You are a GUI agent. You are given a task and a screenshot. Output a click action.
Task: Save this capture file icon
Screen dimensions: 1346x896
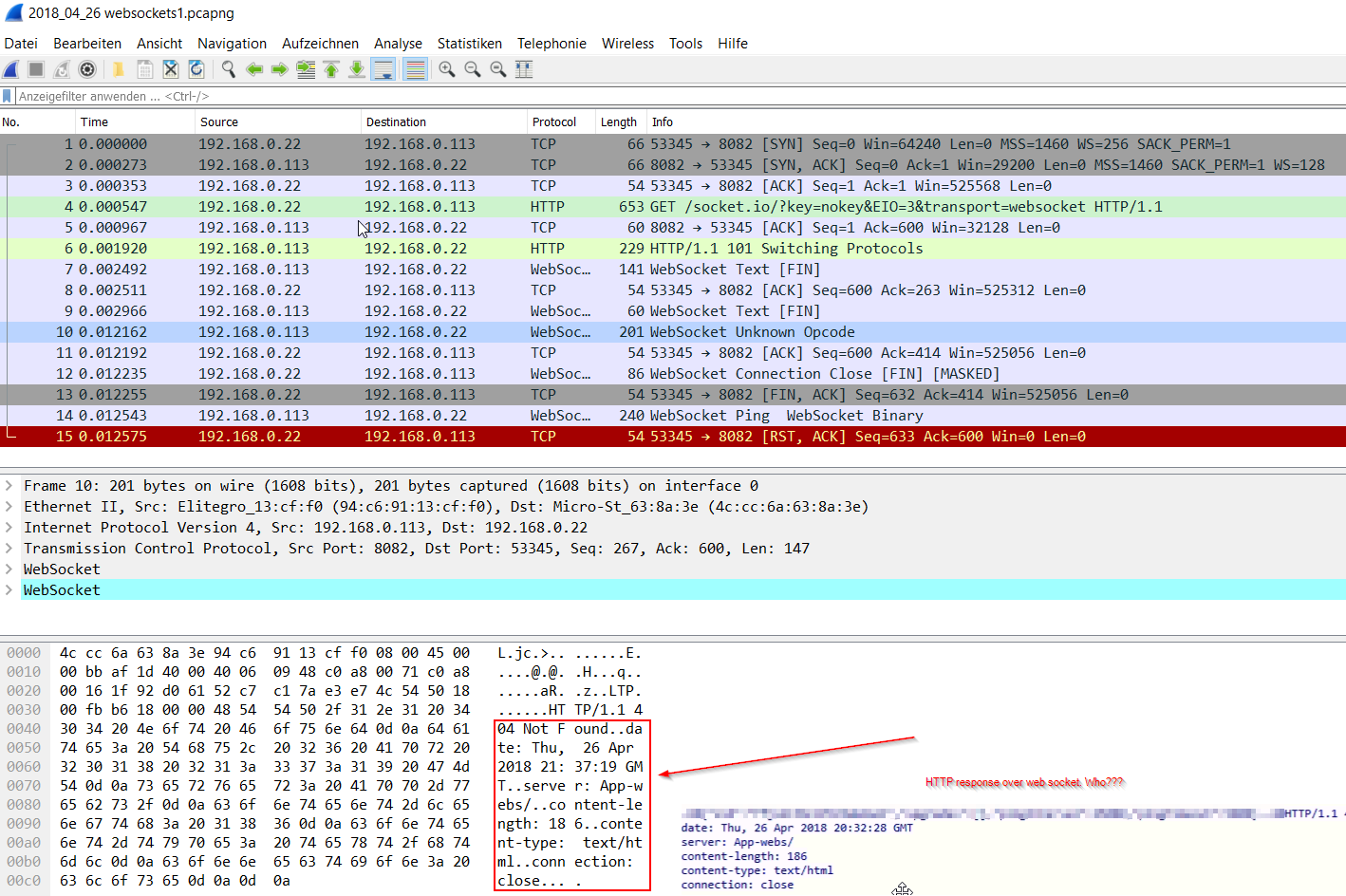coord(144,69)
